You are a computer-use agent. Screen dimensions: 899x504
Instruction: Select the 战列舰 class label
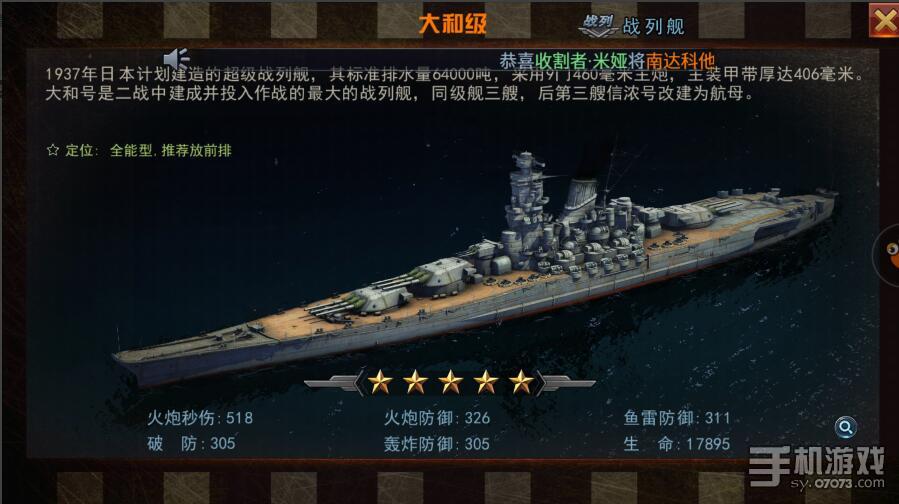(x=653, y=26)
